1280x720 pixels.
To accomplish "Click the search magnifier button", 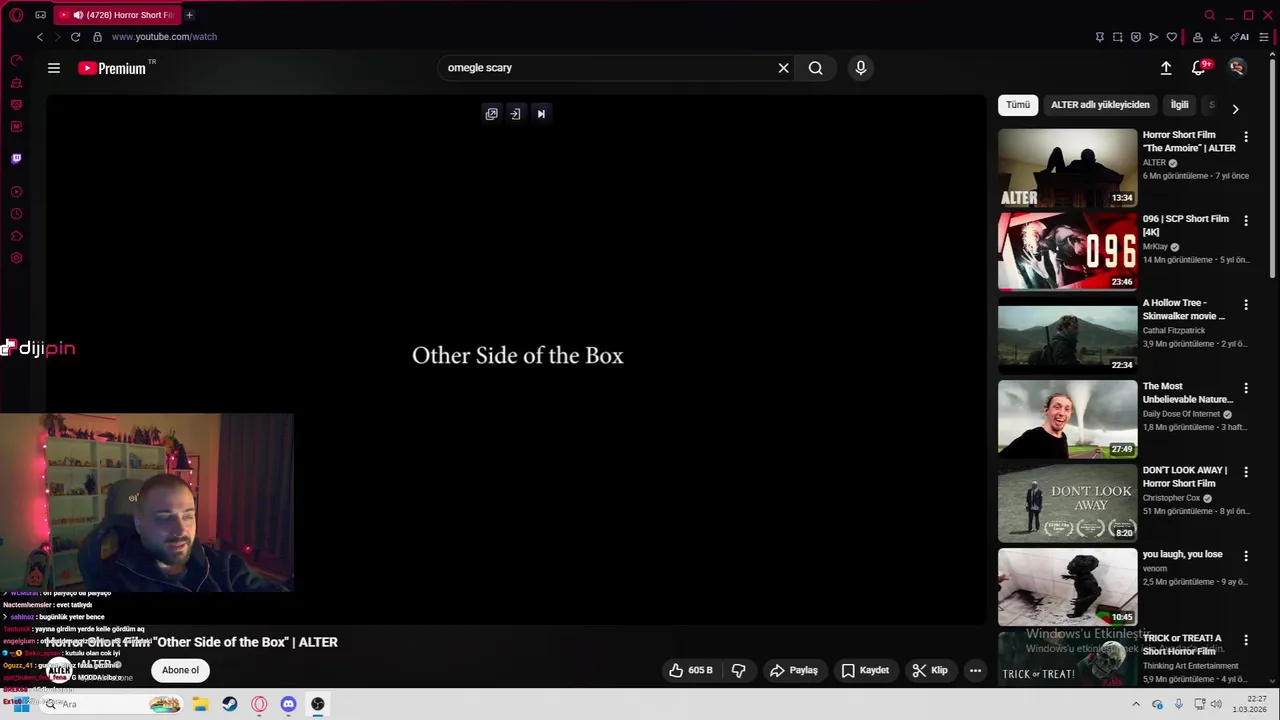I will click(816, 68).
